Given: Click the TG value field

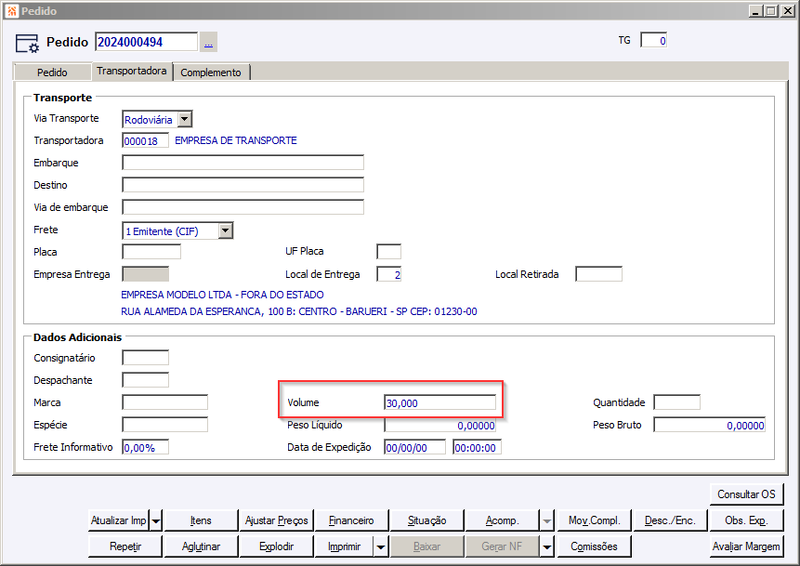Looking at the screenshot, I should pos(654,40).
